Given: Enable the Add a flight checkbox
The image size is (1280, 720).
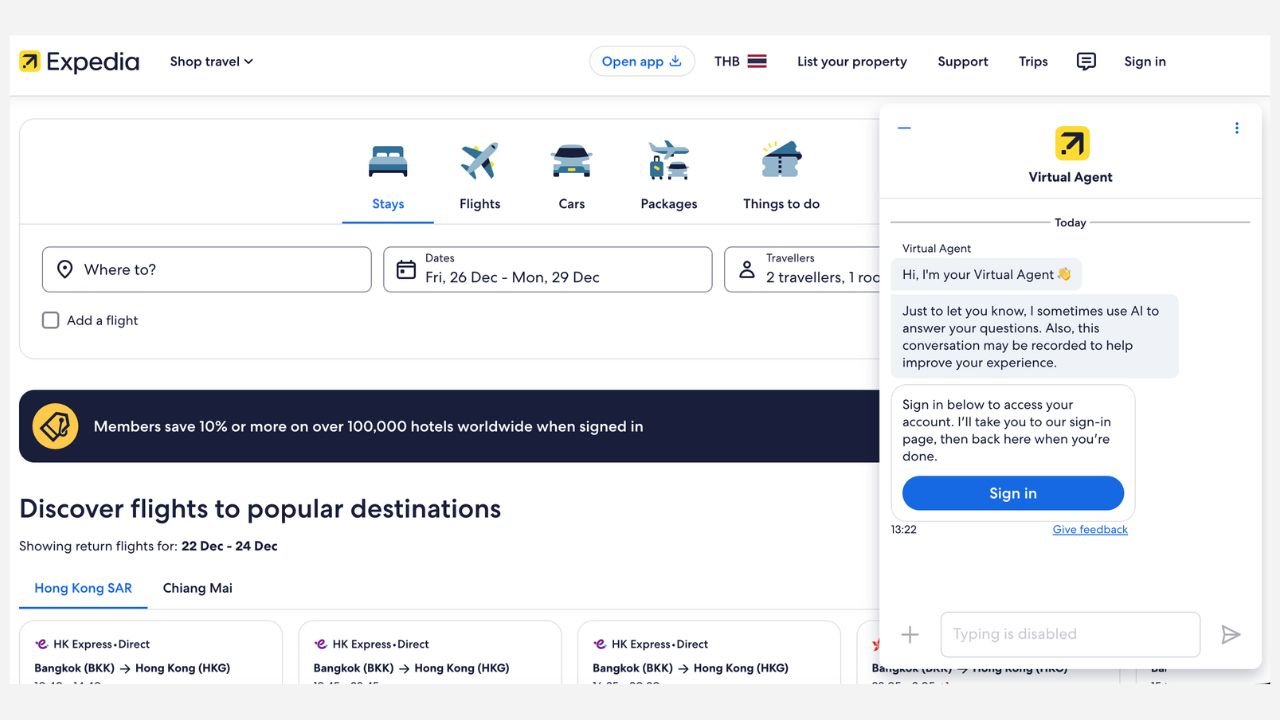Looking at the screenshot, I should (x=51, y=321).
